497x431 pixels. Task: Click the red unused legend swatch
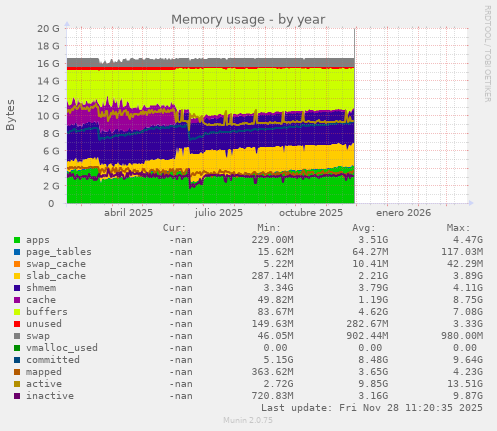coord(17,324)
